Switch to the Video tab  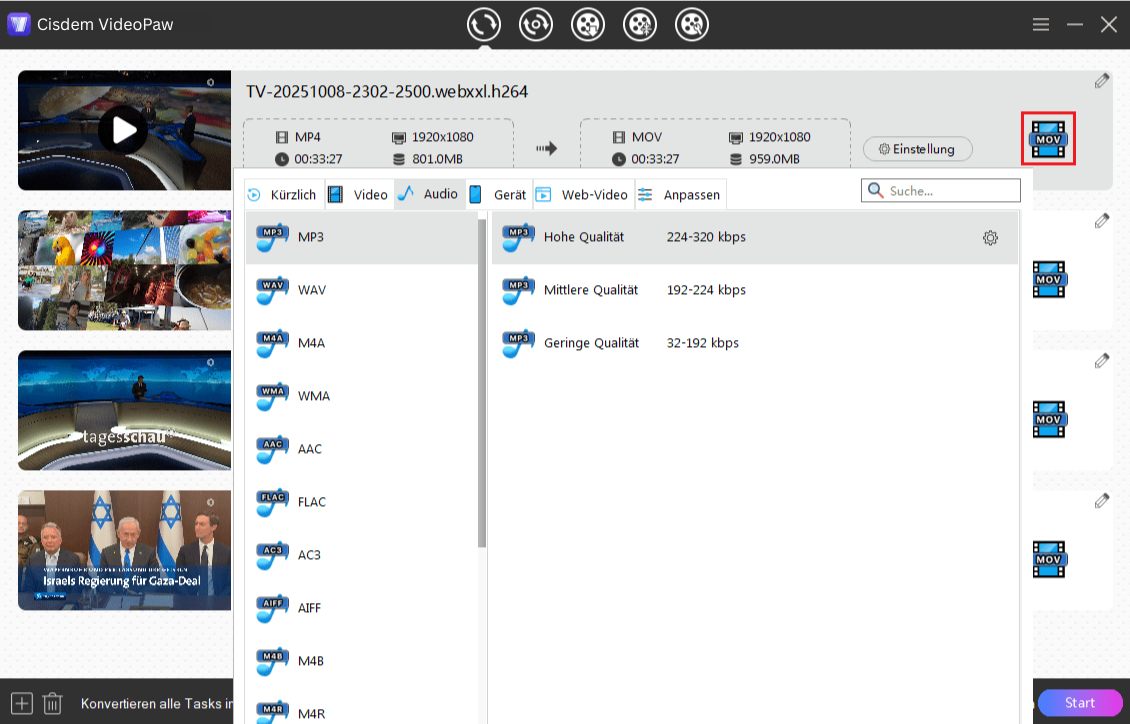[x=359, y=195]
